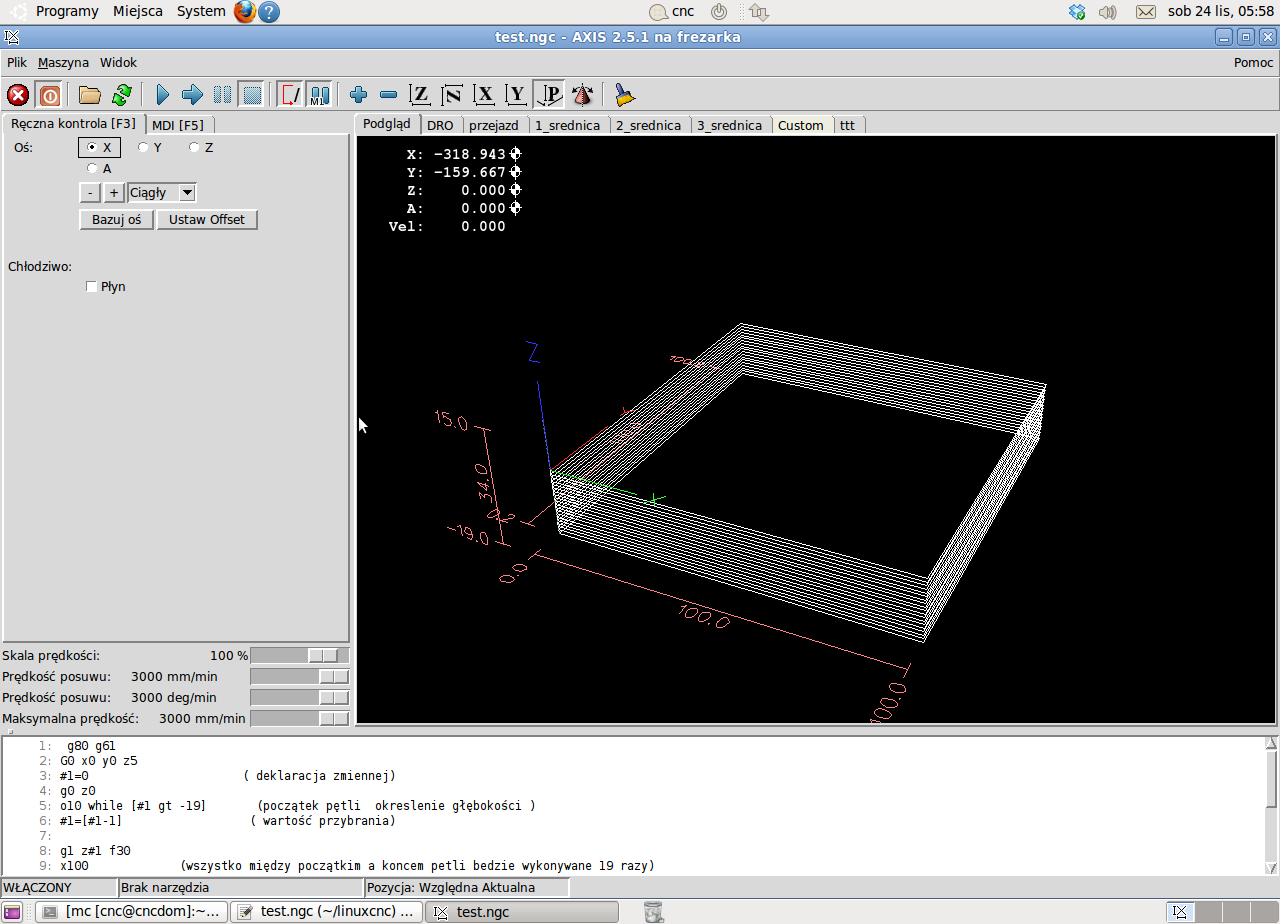The height and width of the screenshot is (924, 1280).
Task: Open a G-code file with folder icon
Action: [x=90, y=95]
